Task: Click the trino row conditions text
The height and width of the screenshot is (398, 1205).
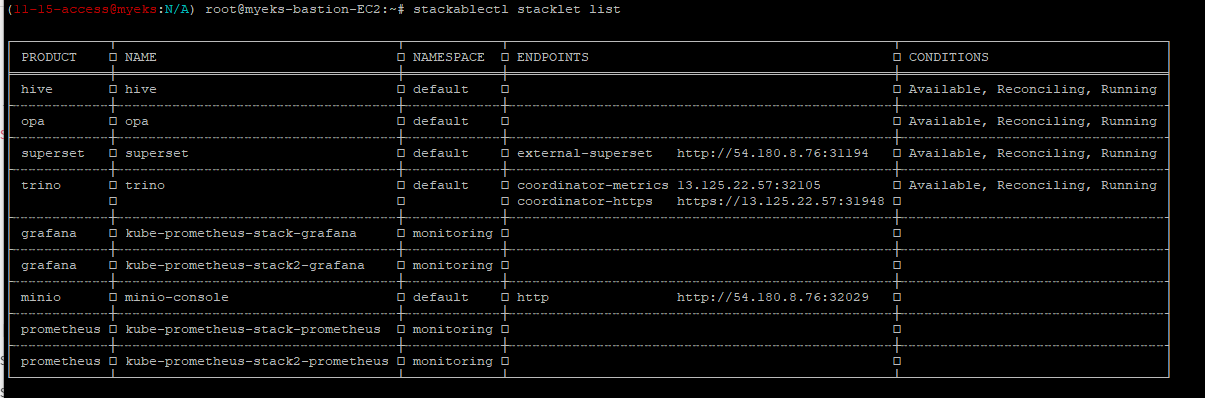Action: pos(1033,185)
